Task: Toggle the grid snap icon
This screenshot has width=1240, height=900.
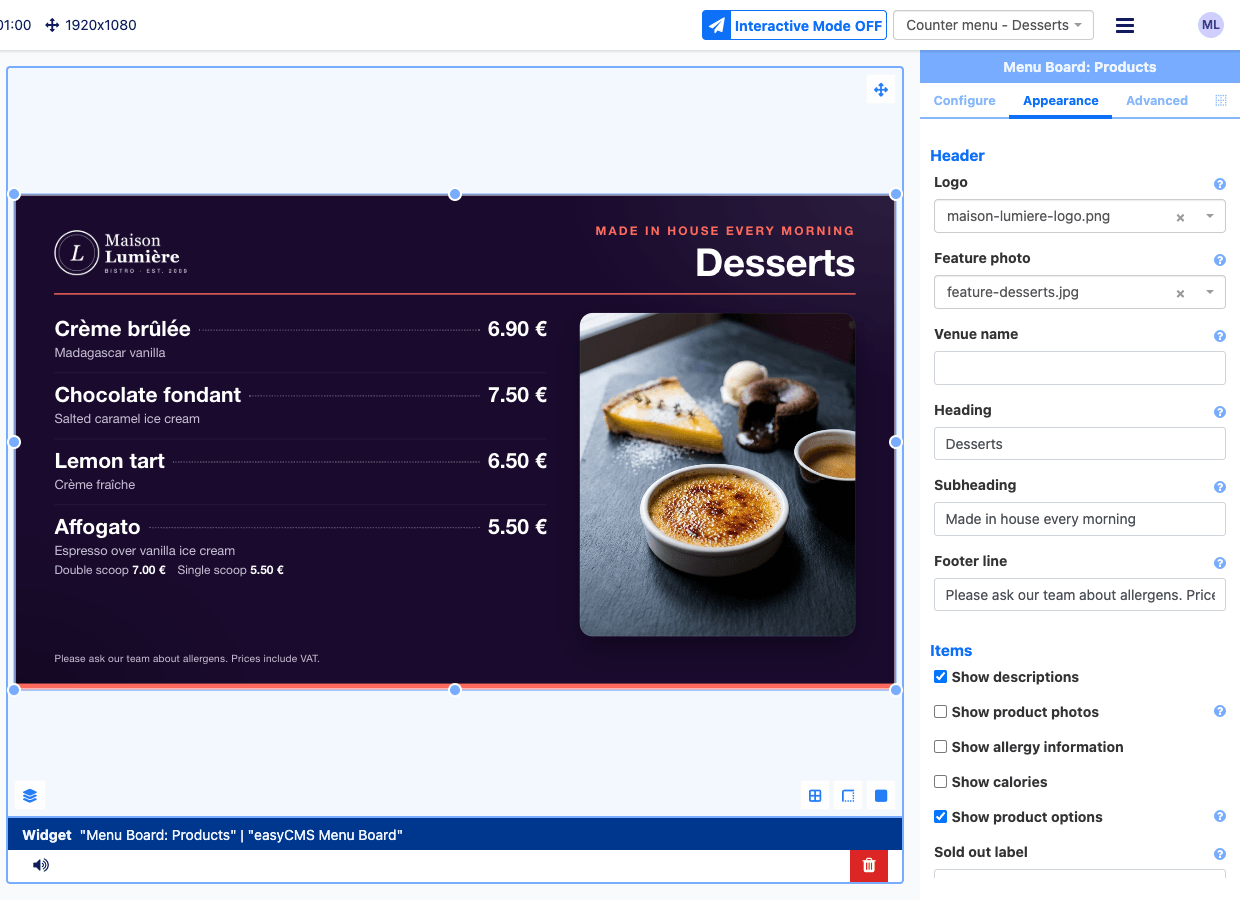Action: pos(815,796)
